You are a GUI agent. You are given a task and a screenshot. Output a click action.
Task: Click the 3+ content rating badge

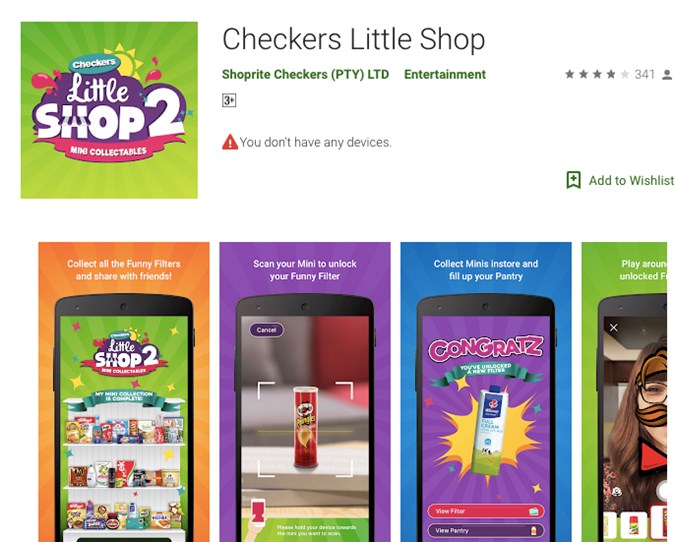(x=229, y=101)
